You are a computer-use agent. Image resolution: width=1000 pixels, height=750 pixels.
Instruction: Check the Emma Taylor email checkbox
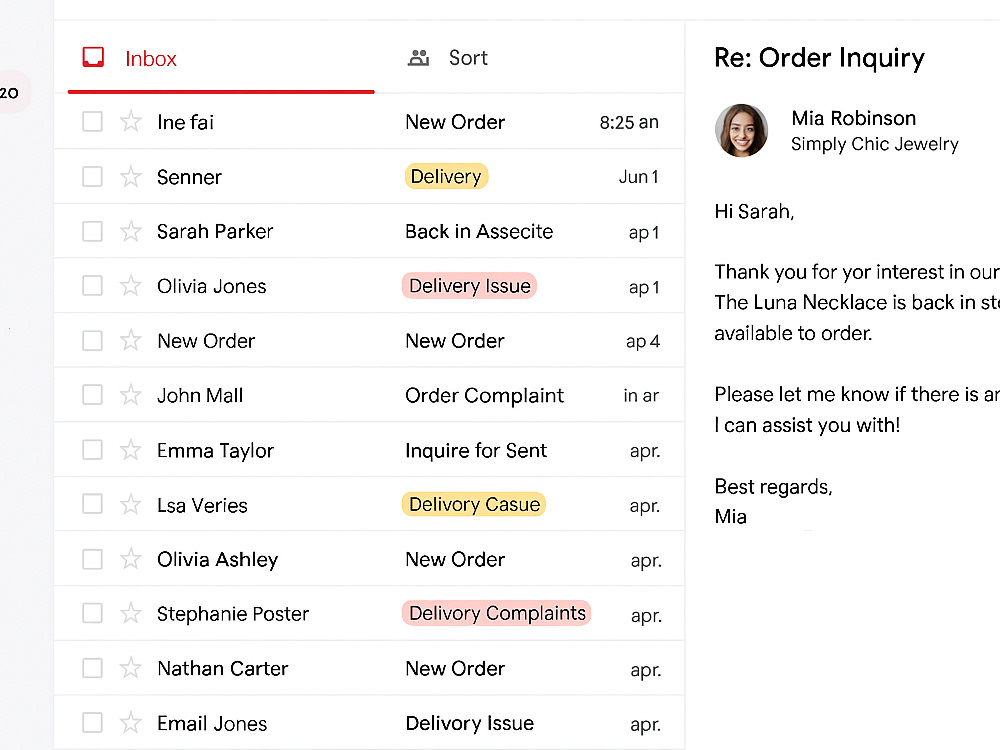(92, 450)
